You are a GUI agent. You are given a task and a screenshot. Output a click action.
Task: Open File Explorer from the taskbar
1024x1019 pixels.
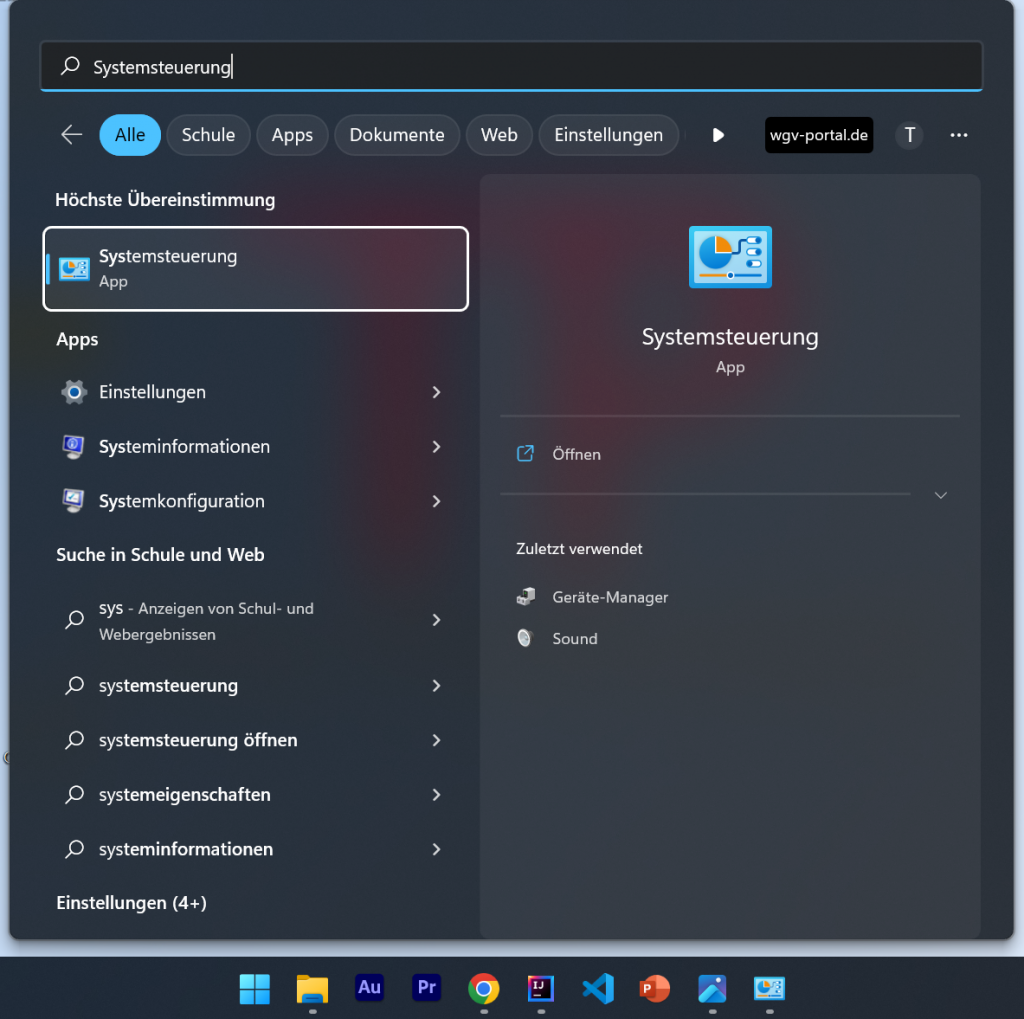[312, 988]
